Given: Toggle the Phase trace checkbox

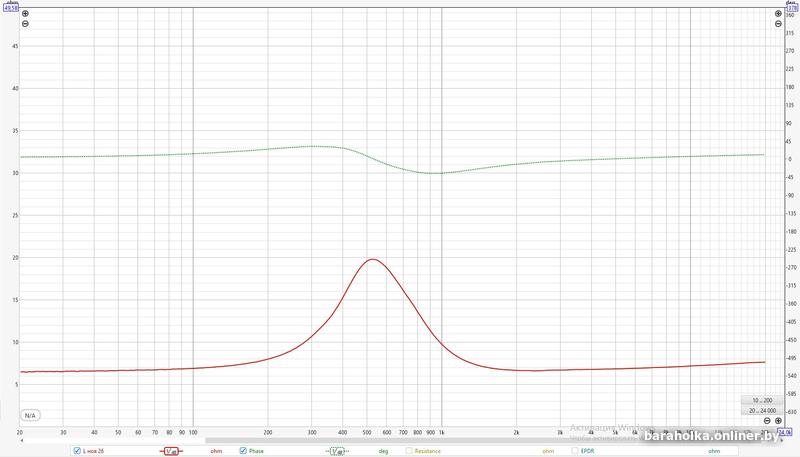Looking at the screenshot, I should (243, 450).
